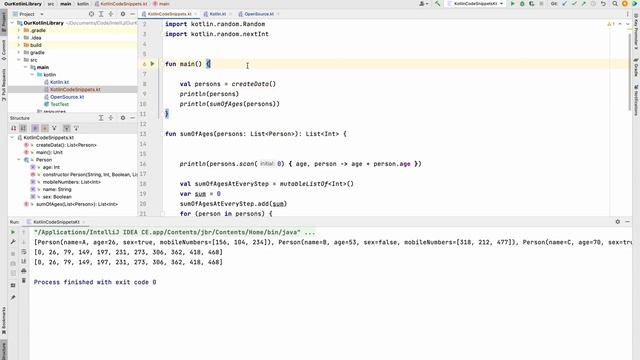
Task: Select sumOfAges(List<Person>) in Structure panel
Action: coord(77,204)
